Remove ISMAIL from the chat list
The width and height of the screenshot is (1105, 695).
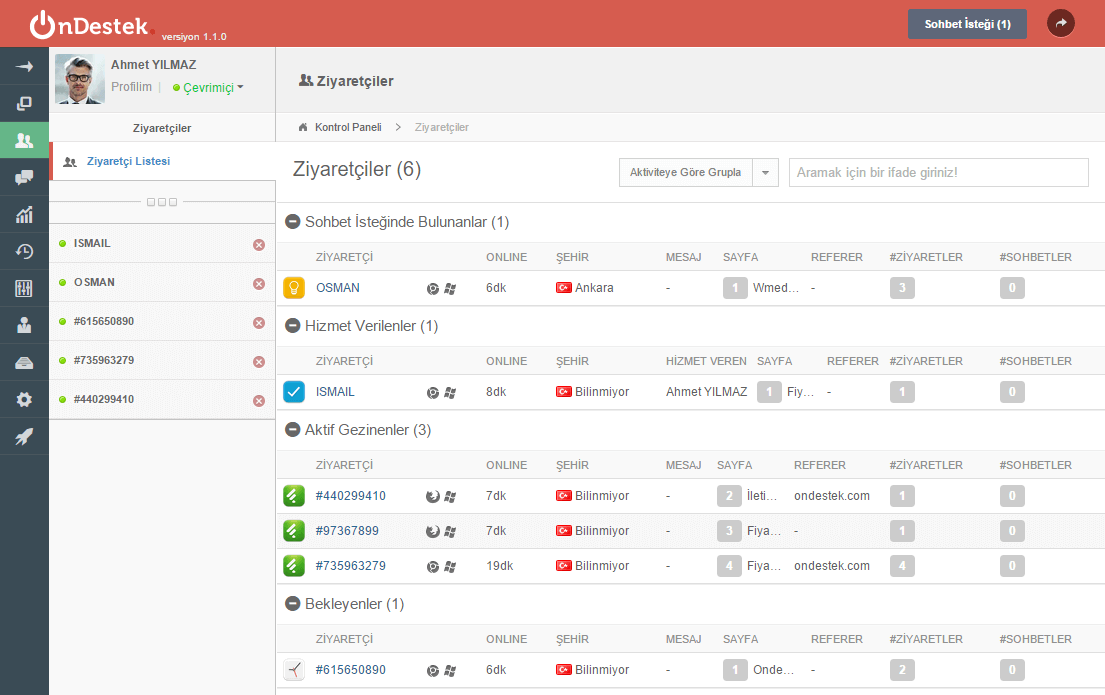pyautogui.click(x=259, y=244)
